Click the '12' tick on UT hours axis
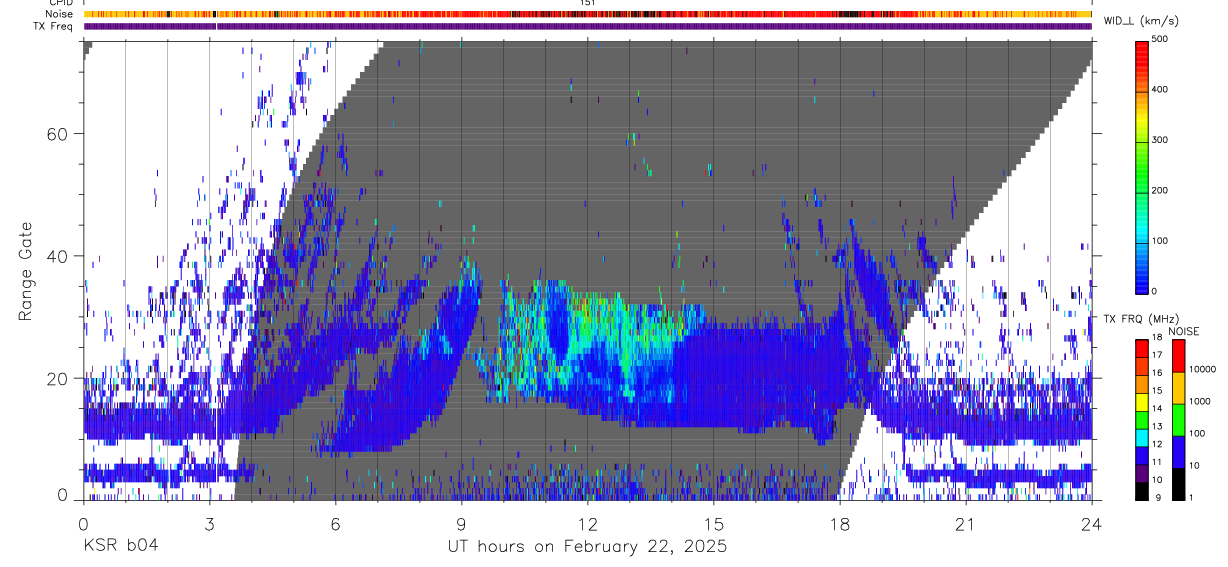This screenshot has height=567, width=1228. (588, 523)
